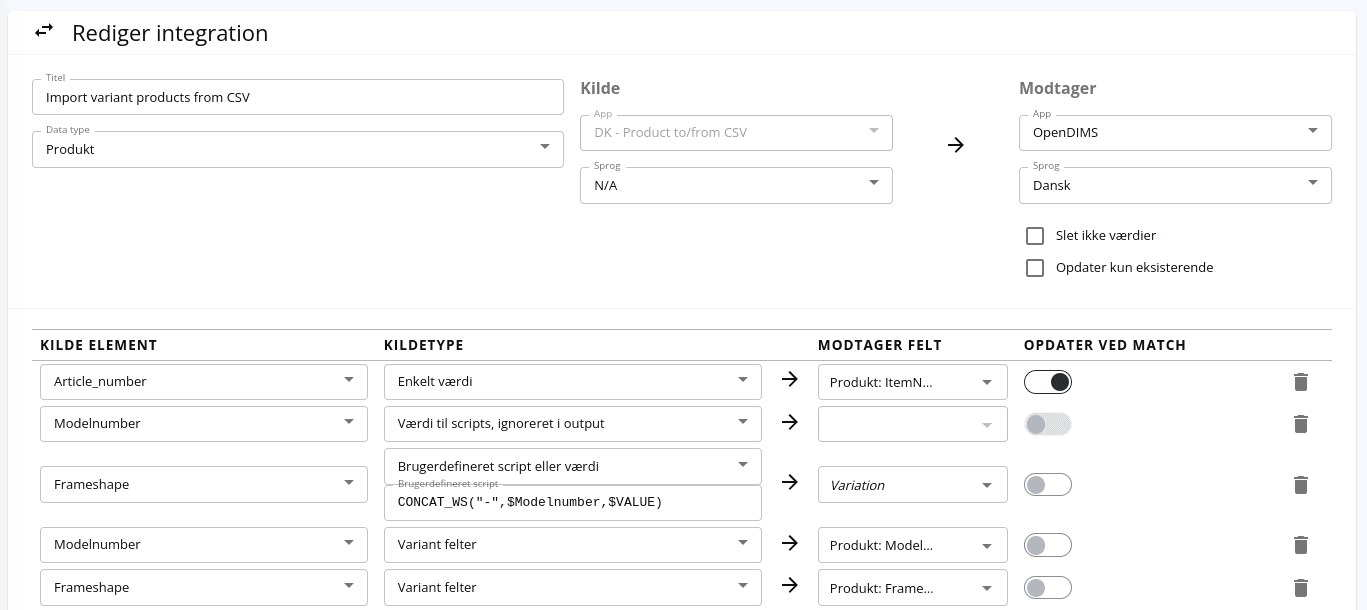Check the Opdater kun eksisterende checkbox
Screen dimensions: 1367x610
pyautogui.click(x=1035, y=268)
